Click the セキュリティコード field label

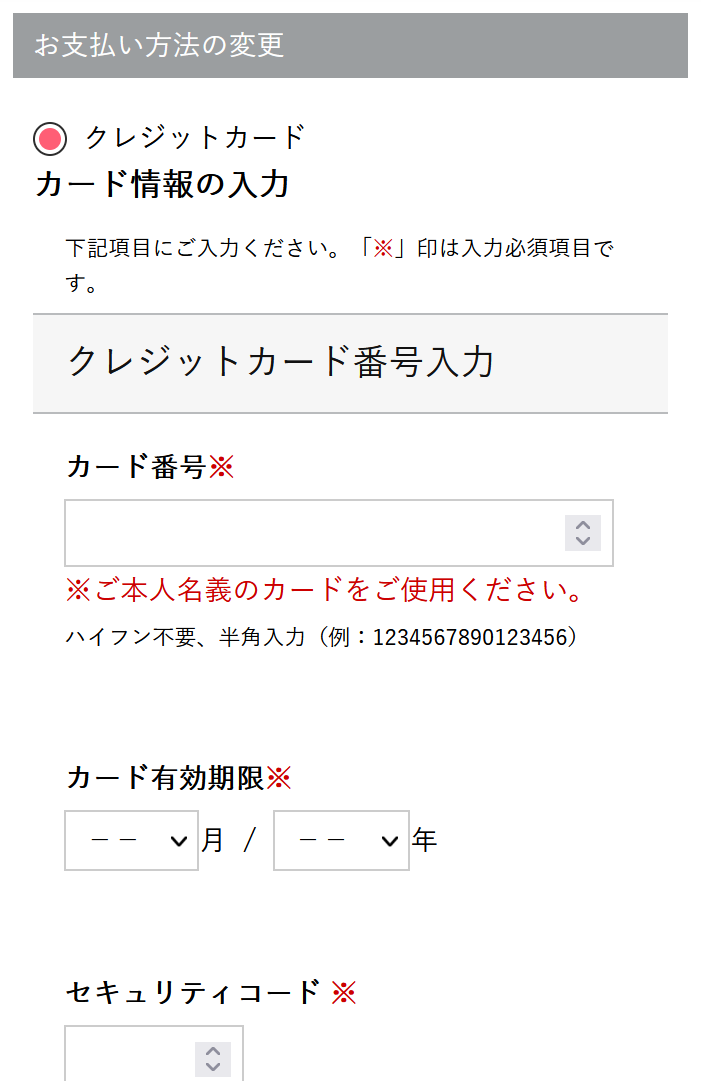193,992
